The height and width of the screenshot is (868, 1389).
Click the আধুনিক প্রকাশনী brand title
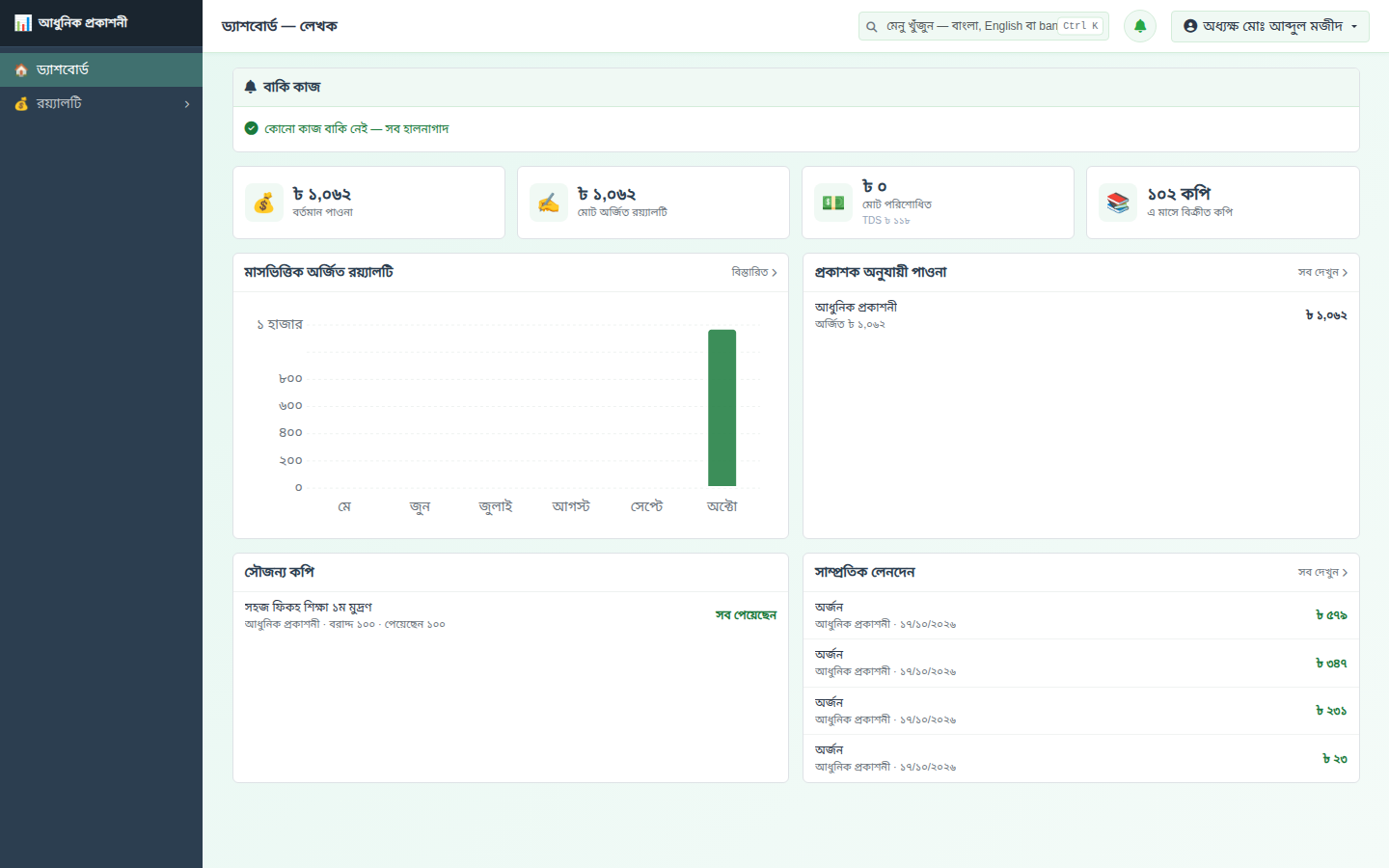(x=83, y=23)
